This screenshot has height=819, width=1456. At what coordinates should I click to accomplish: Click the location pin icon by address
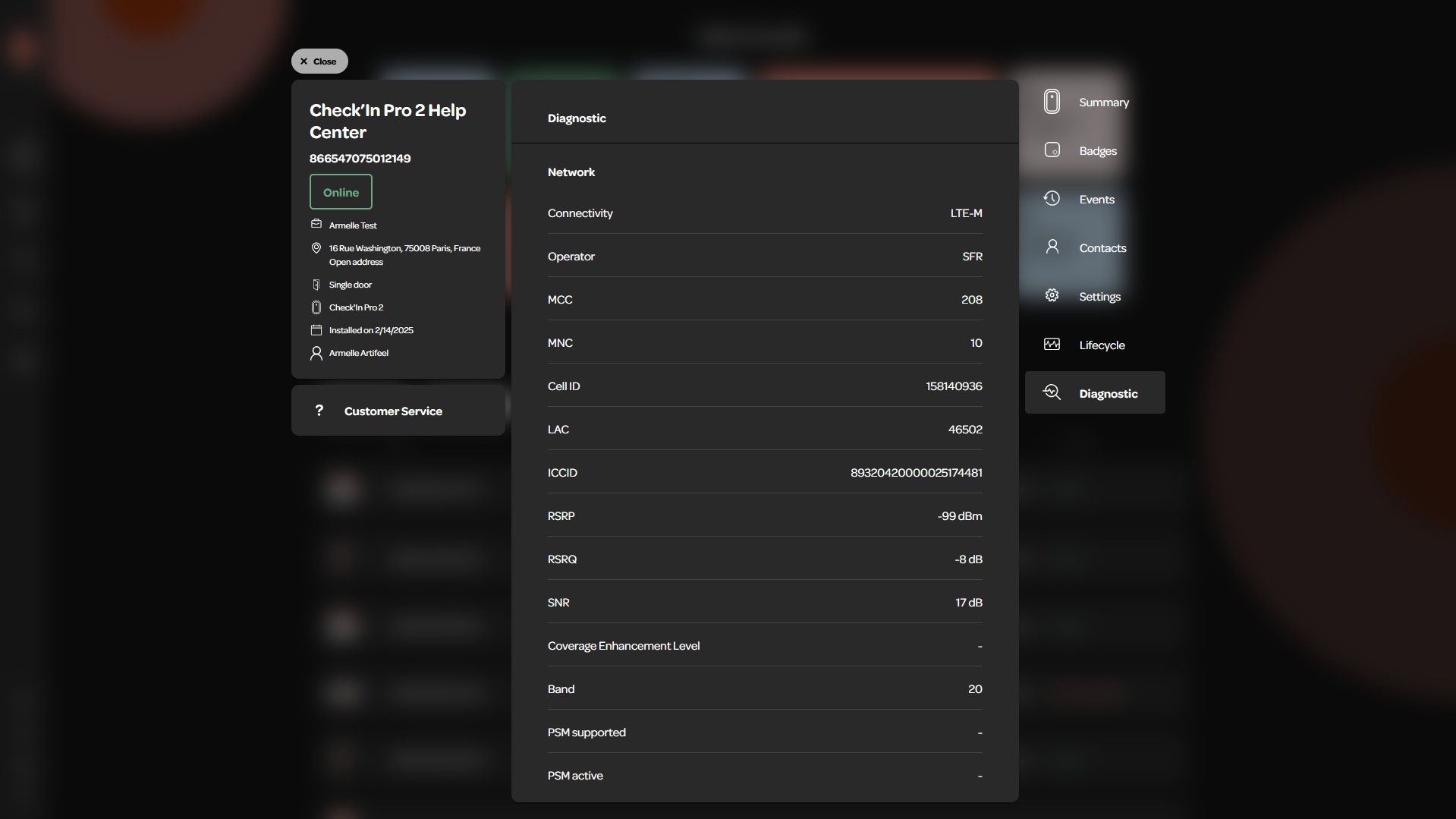[316, 248]
